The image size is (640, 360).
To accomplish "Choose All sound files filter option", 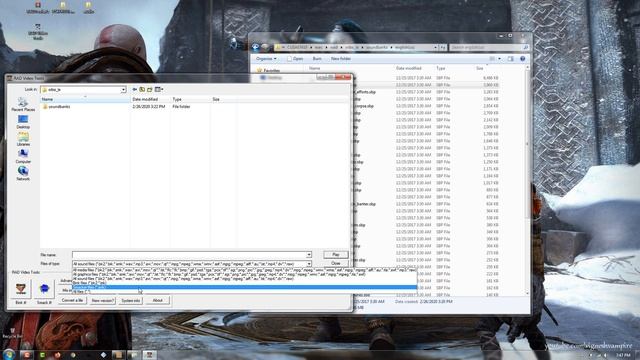I will tap(244, 279).
